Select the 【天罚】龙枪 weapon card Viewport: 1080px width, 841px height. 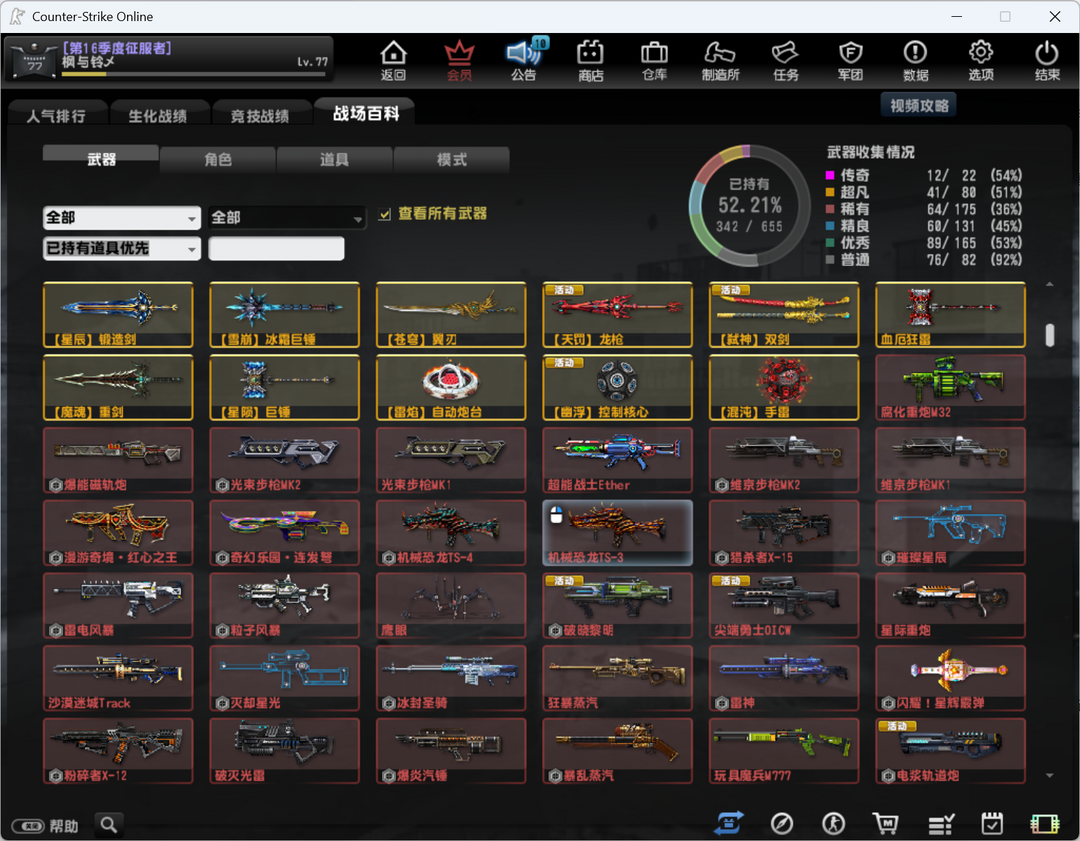coord(618,315)
